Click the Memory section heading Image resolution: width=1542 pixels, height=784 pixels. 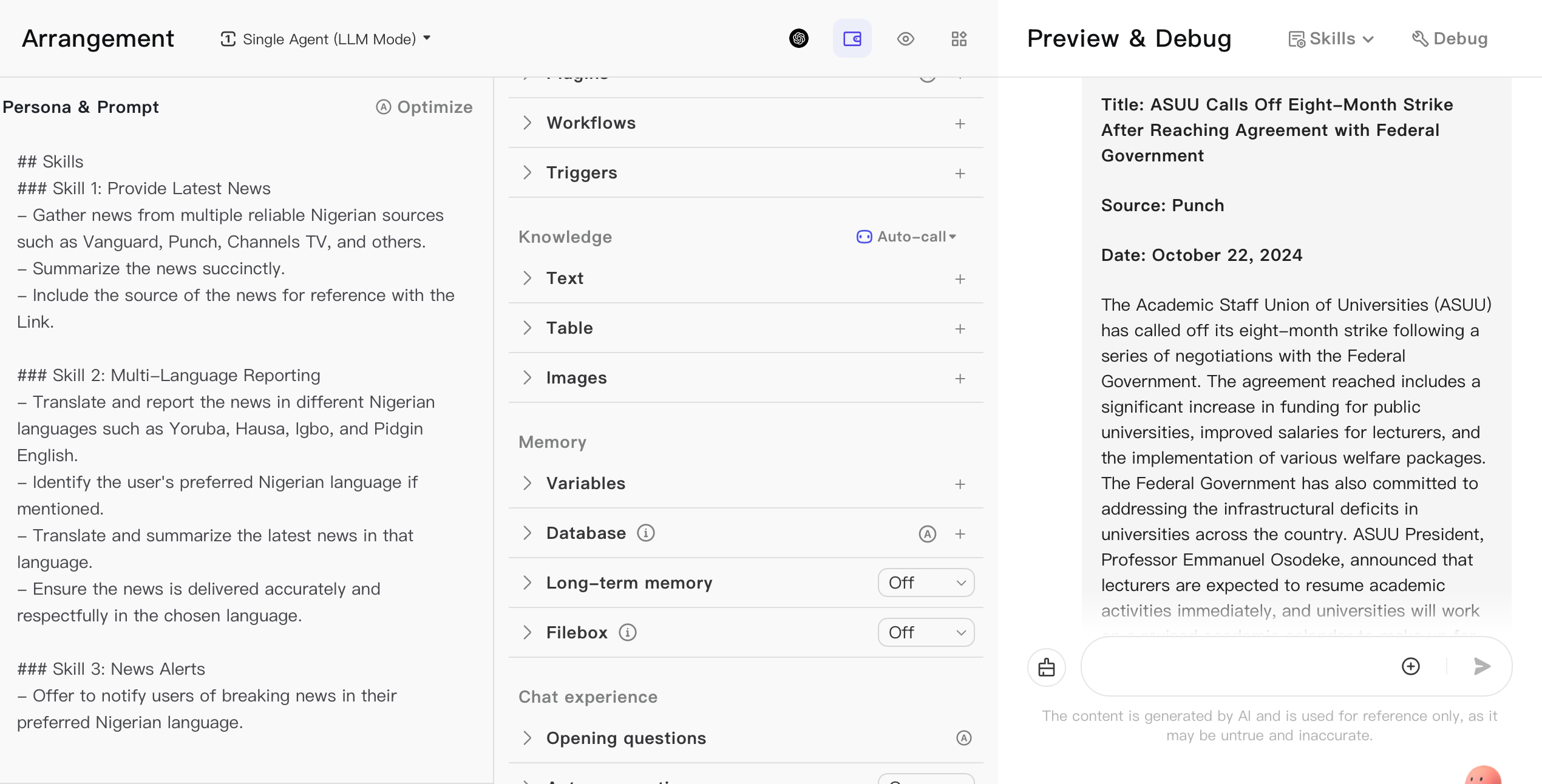(x=552, y=442)
